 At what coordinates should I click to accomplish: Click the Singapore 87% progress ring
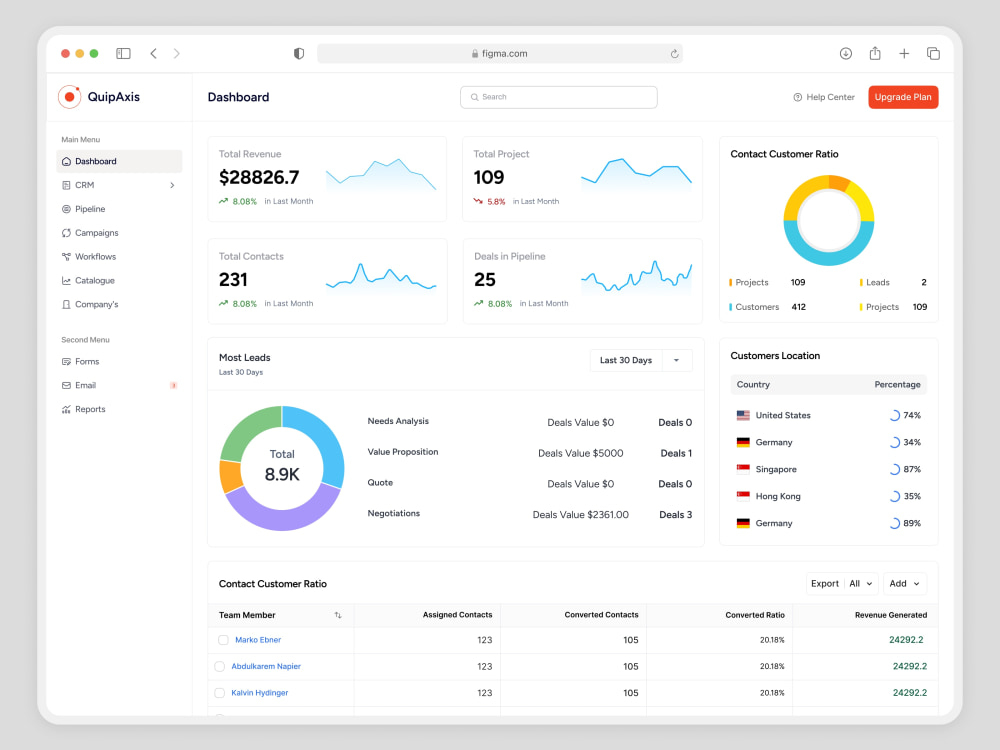pyautogui.click(x=894, y=469)
